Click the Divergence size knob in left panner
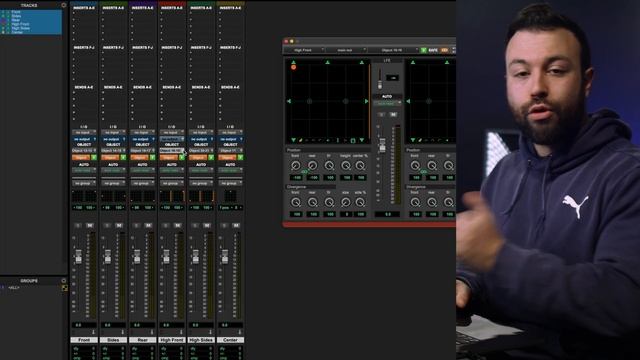 point(346,202)
